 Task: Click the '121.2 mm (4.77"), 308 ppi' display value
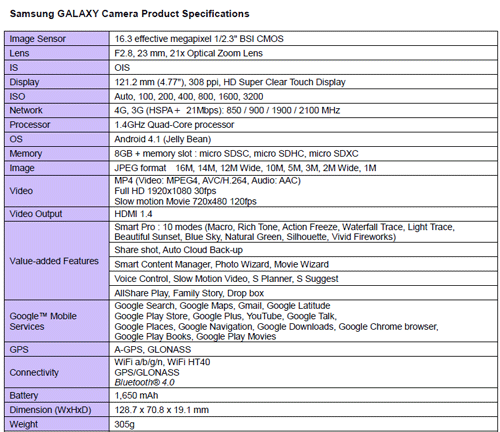coord(230,82)
